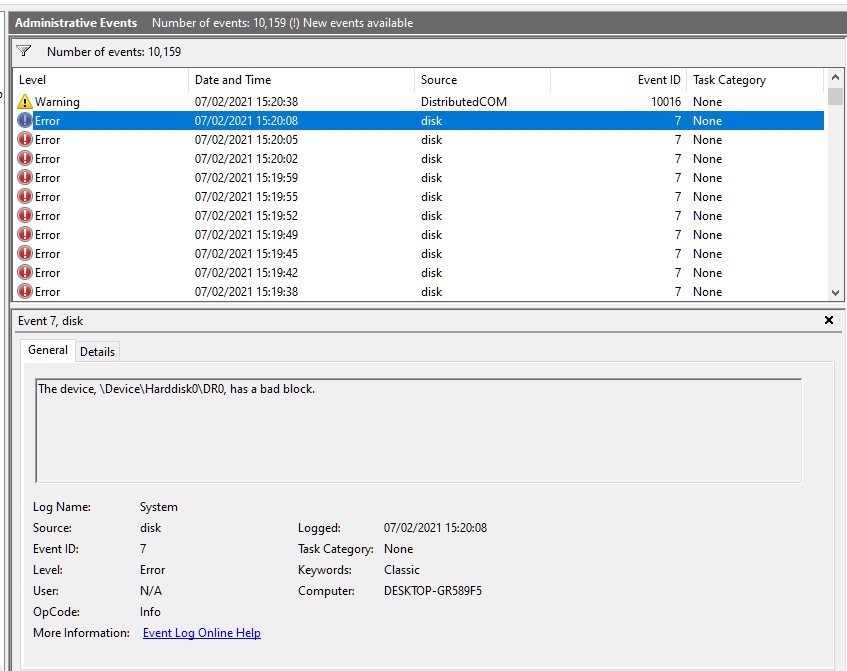
Task: Click the filter funnel icon
Action: pos(24,51)
